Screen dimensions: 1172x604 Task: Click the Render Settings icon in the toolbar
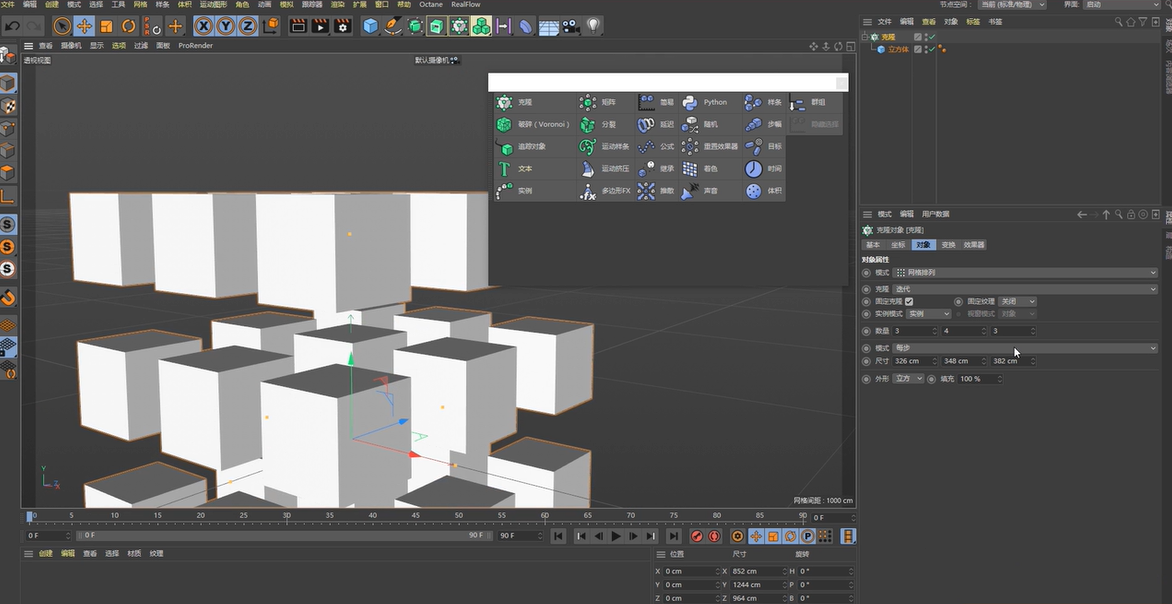[x=342, y=25]
